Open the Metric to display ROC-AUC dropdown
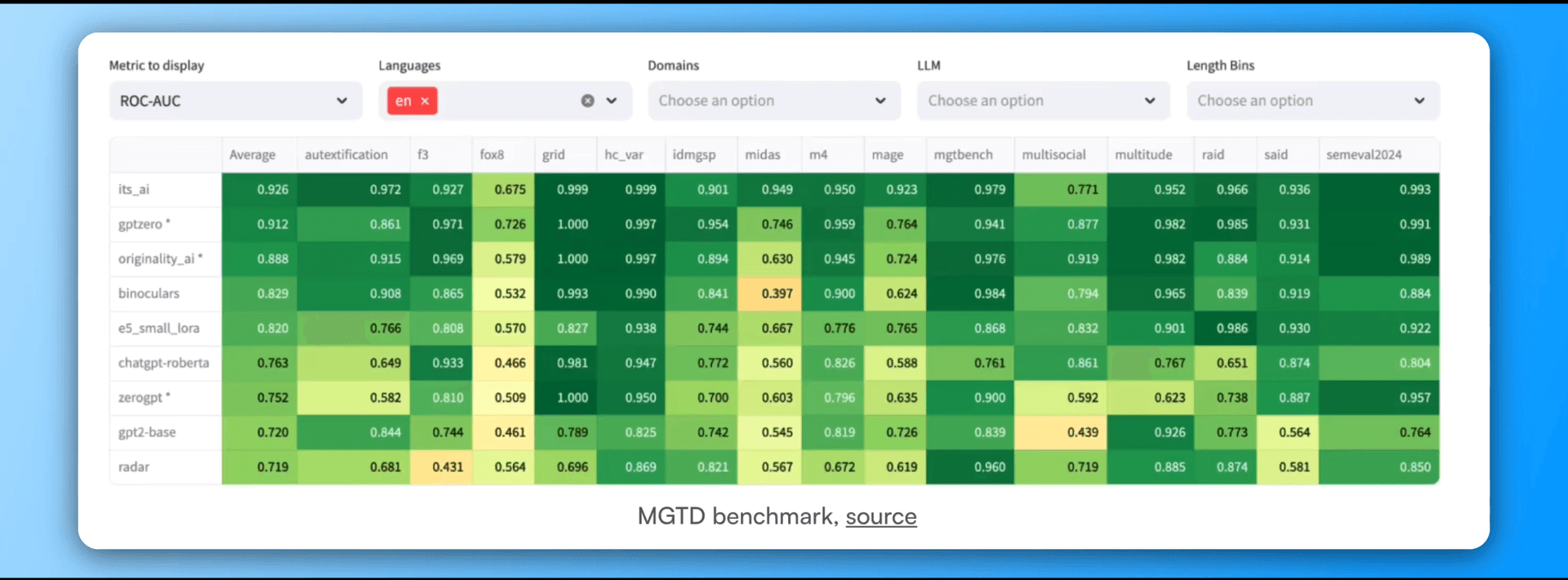 tap(235, 100)
